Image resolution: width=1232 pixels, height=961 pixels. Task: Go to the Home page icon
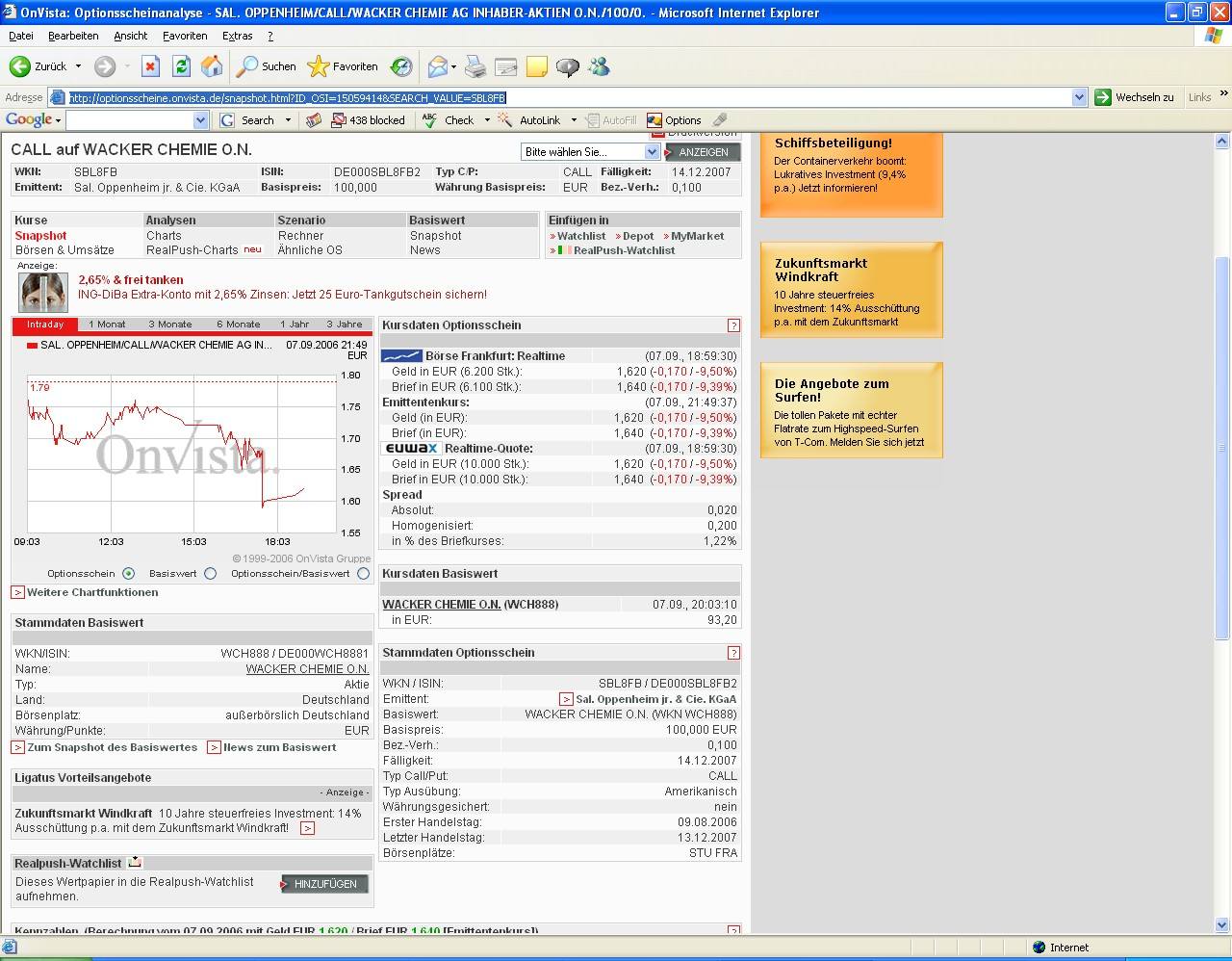click(x=212, y=66)
